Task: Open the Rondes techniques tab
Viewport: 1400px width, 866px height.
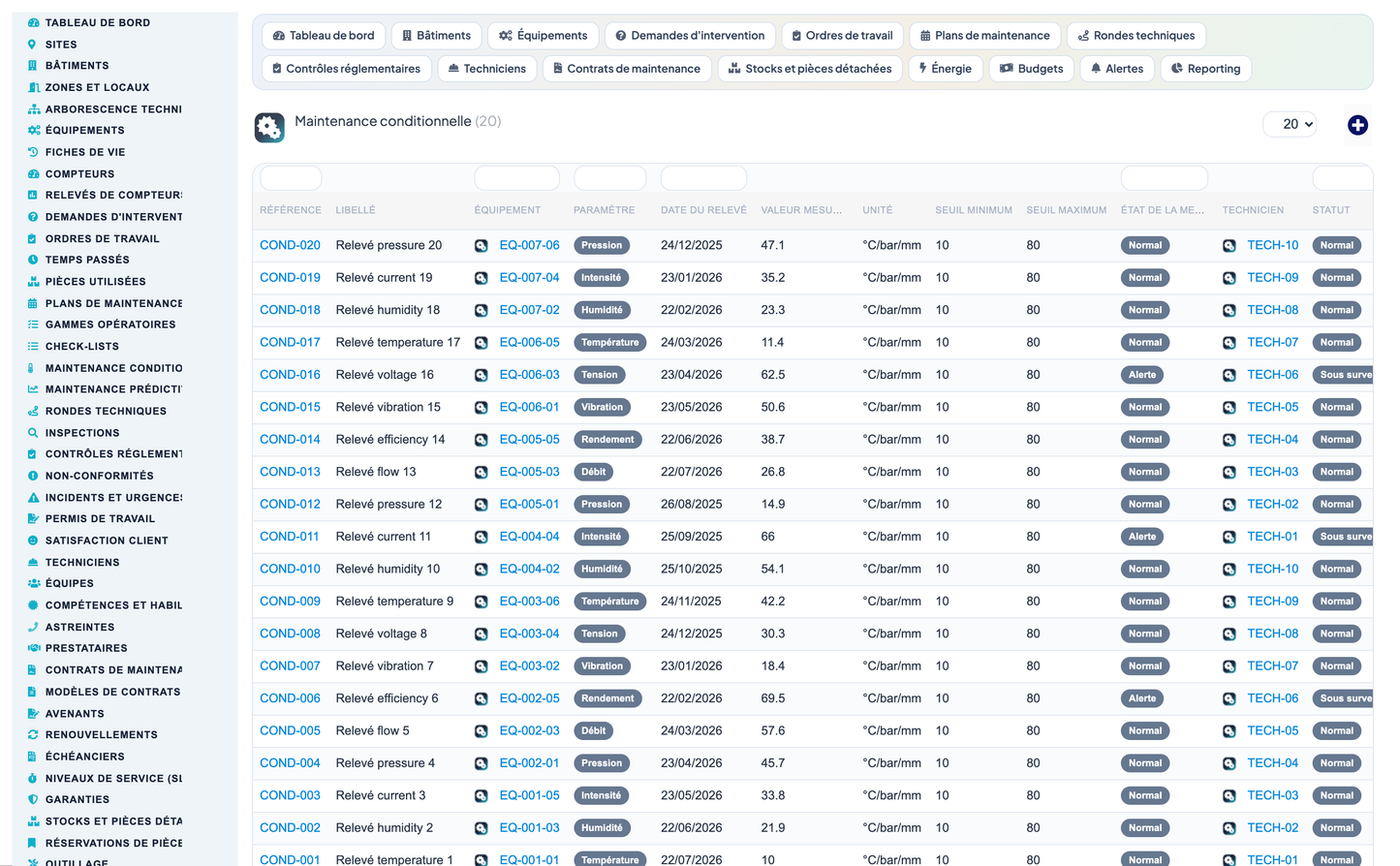Action: pyautogui.click(x=1136, y=36)
